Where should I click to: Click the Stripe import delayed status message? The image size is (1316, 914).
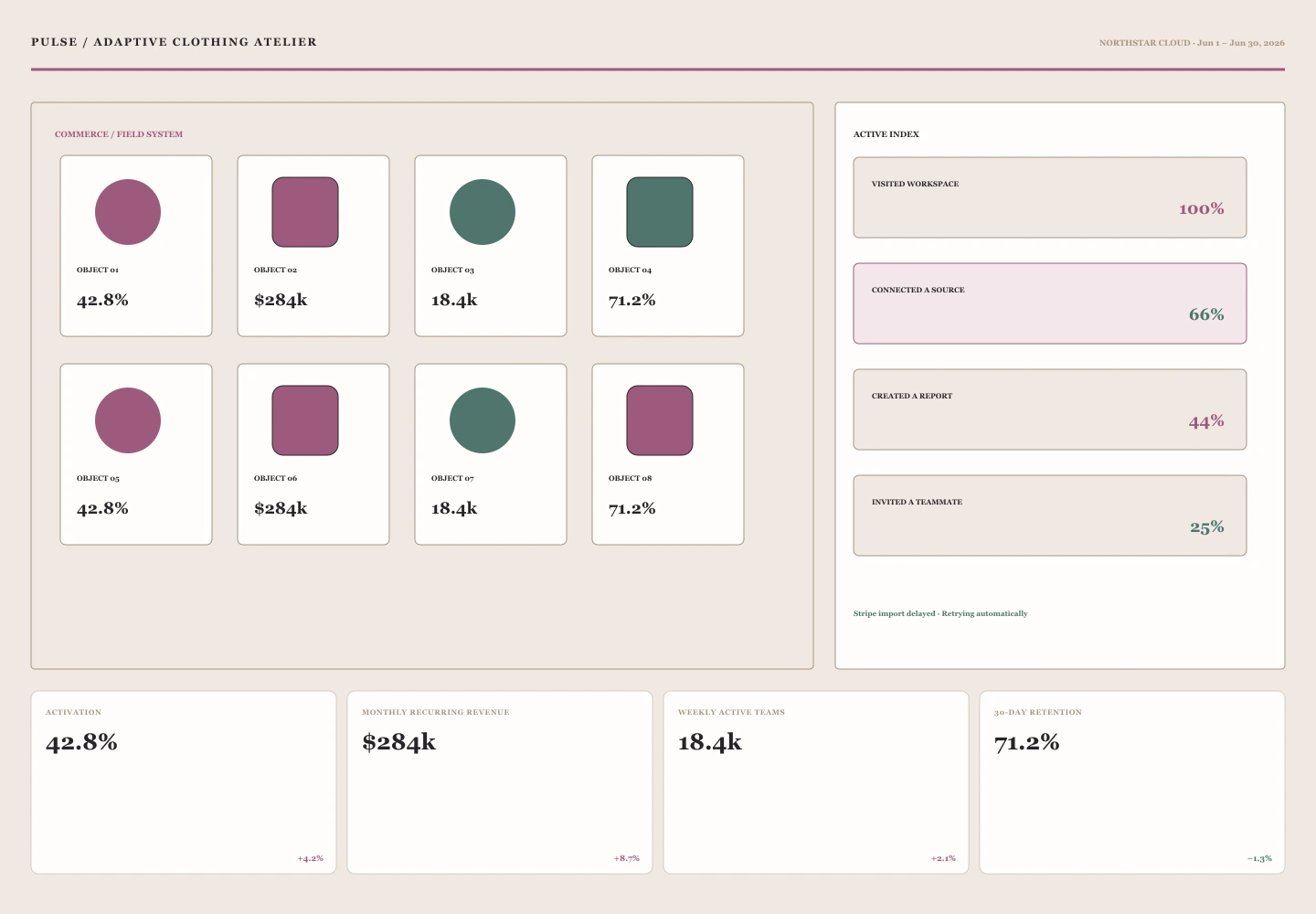[x=940, y=614]
